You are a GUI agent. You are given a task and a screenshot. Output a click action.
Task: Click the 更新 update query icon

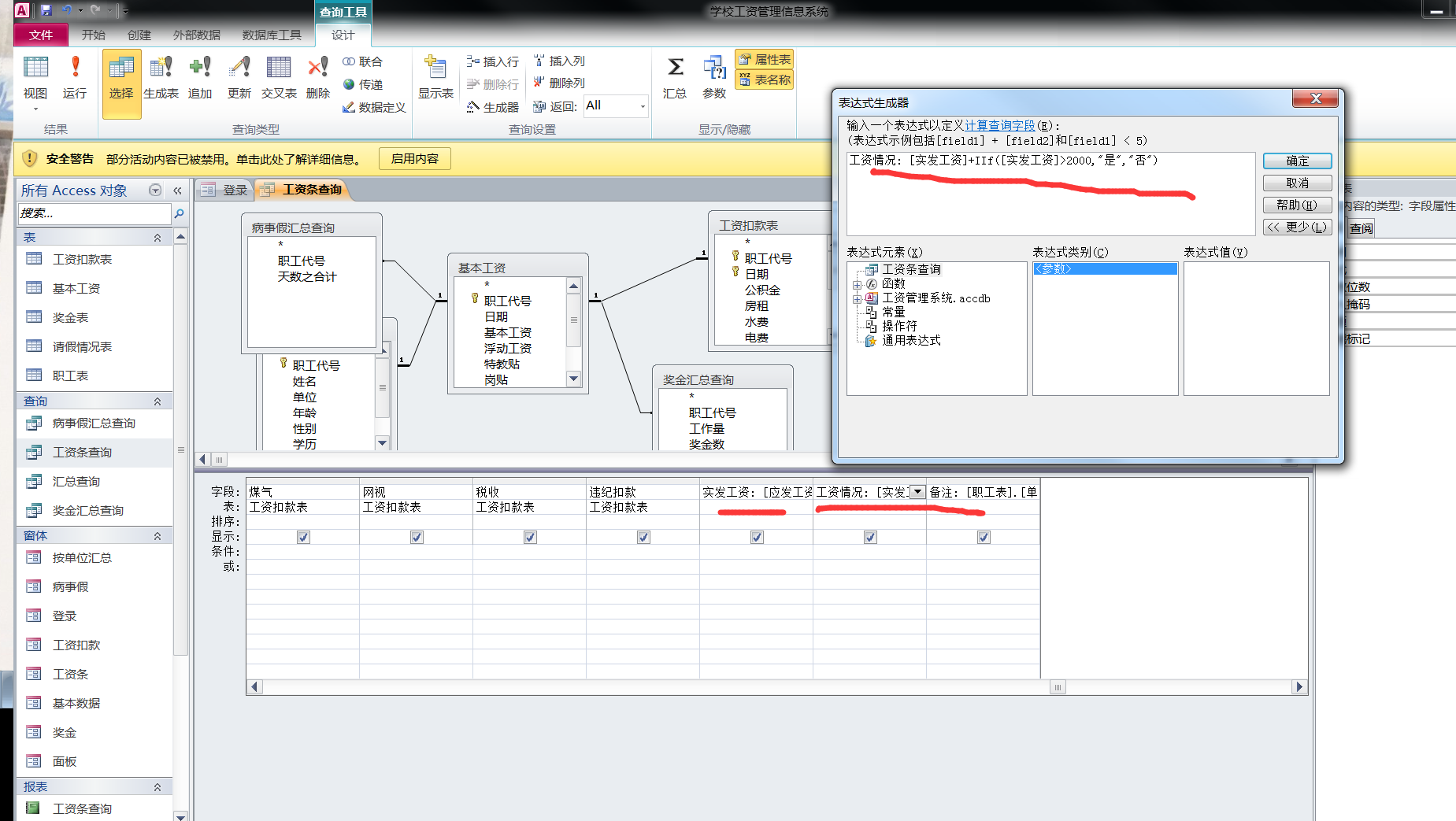(x=239, y=79)
